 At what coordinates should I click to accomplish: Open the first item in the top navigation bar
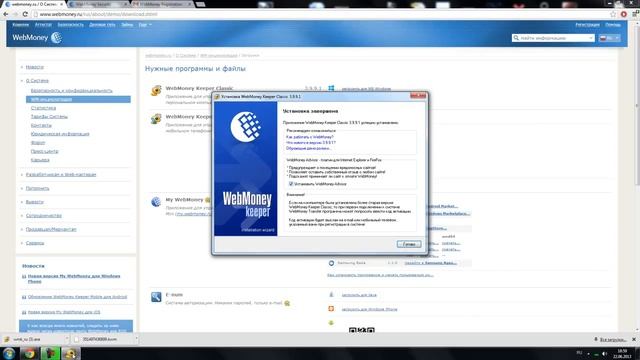20,25
